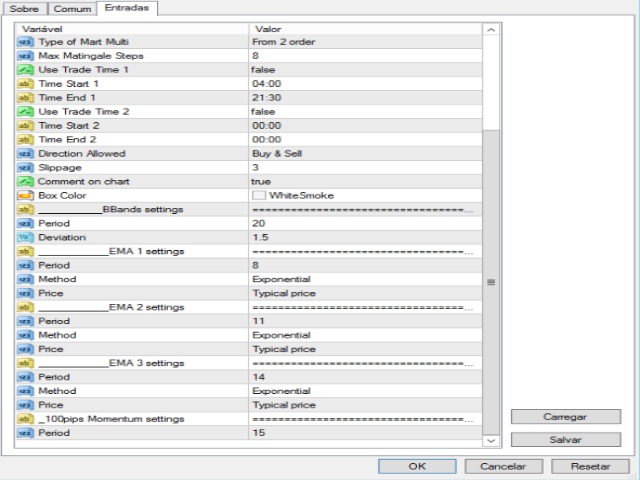Click the WhiteSmoke color swatch
The height and width of the screenshot is (480, 640).
pyautogui.click(x=259, y=196)
